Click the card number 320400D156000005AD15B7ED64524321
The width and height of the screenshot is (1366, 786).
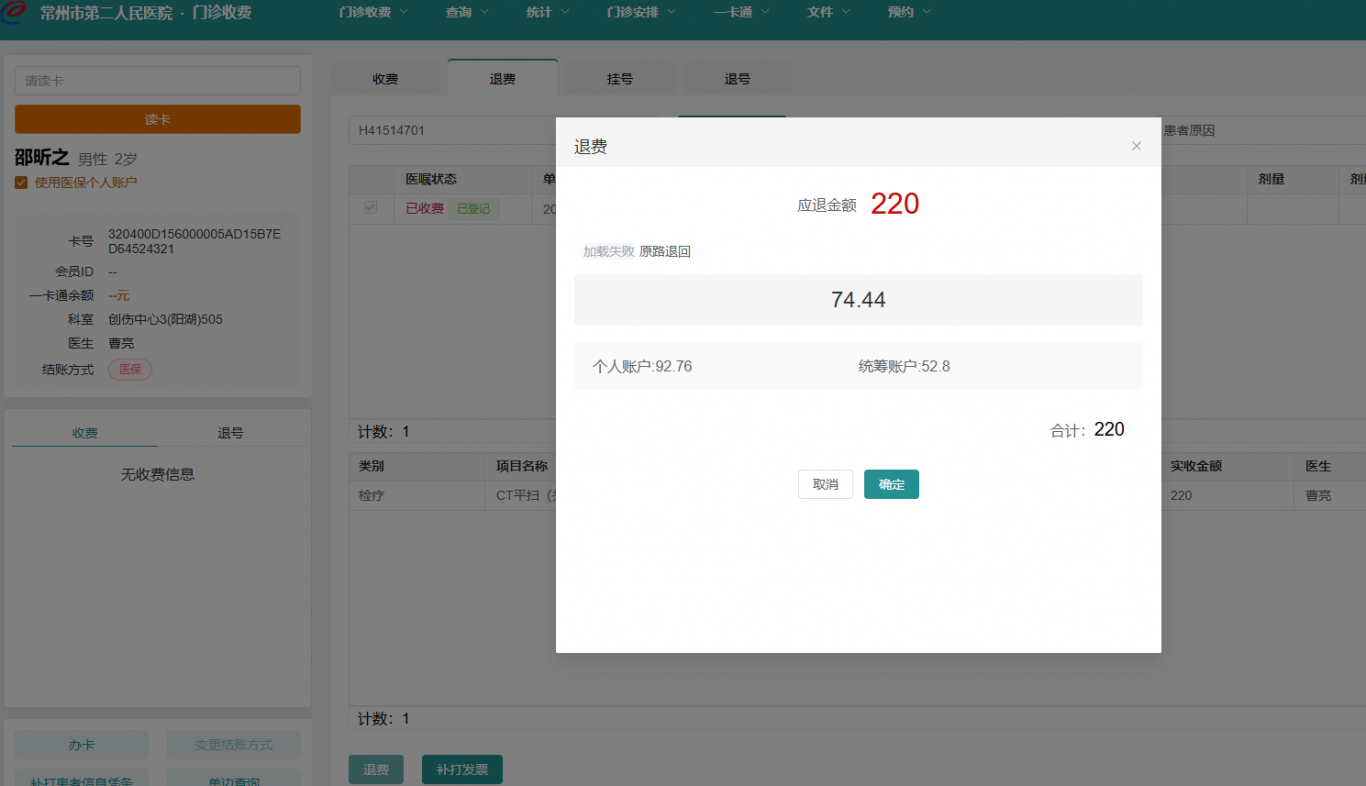click(195, 241)
